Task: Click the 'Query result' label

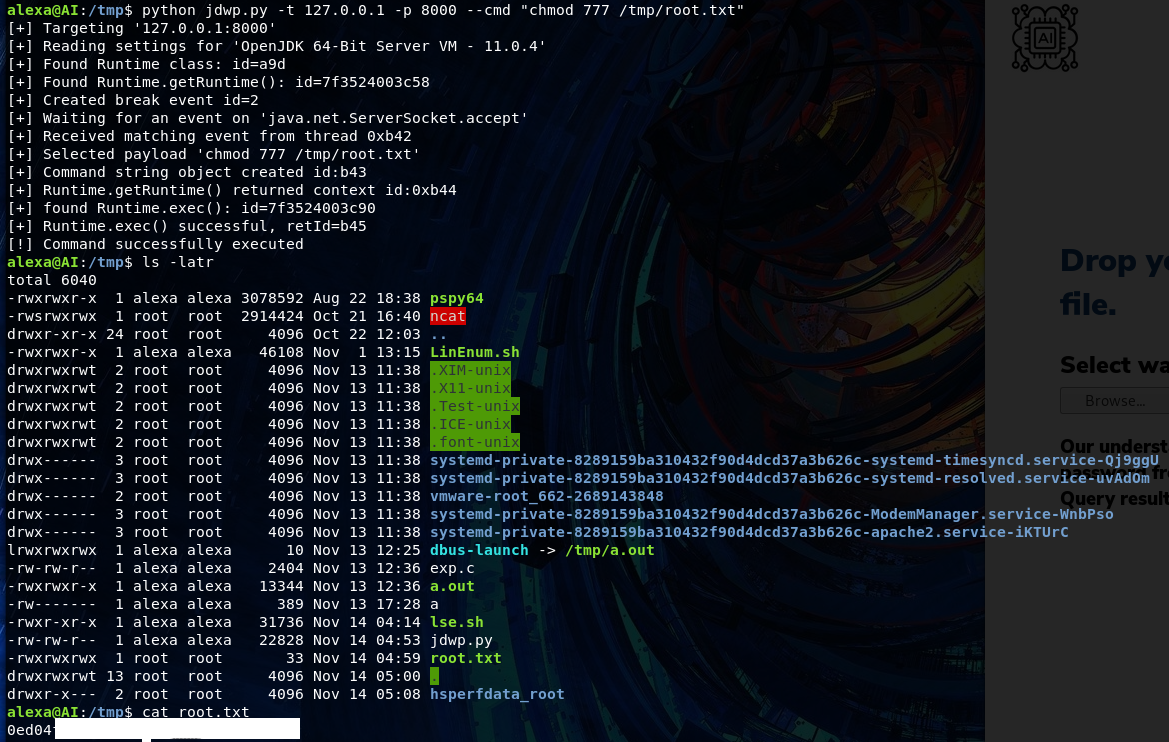Action: (1115, 498)
